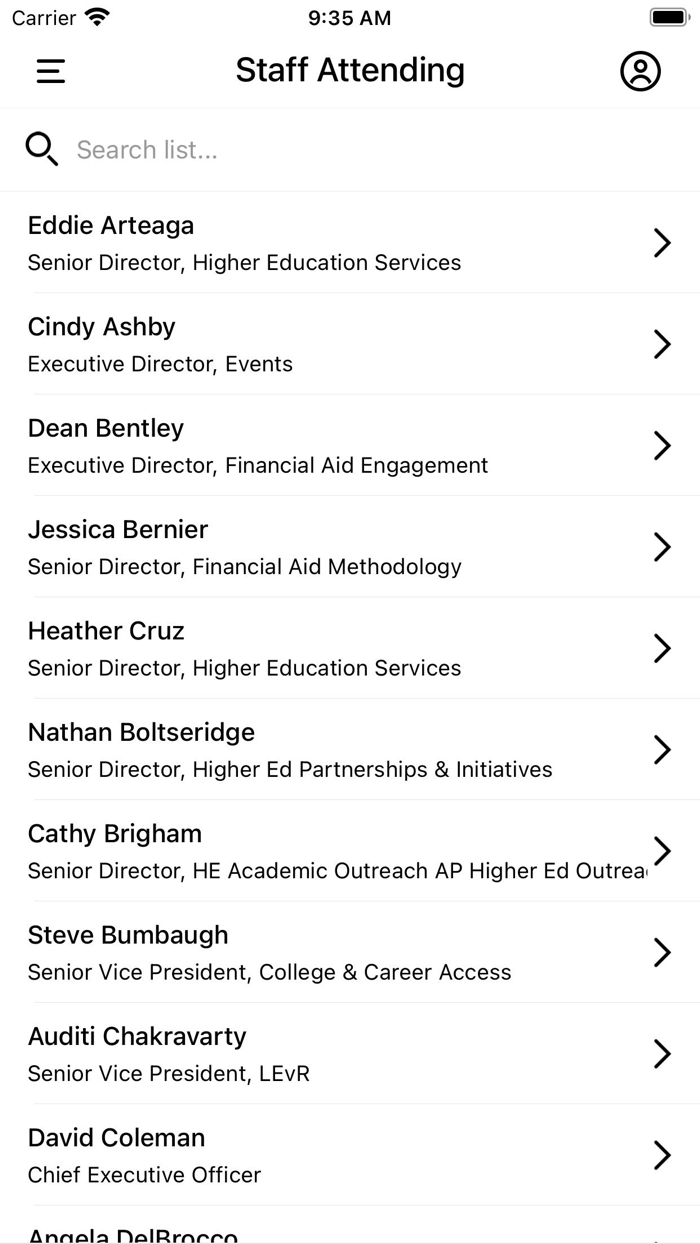Expand David Coleman's detail chevron

coord(662,1155)
